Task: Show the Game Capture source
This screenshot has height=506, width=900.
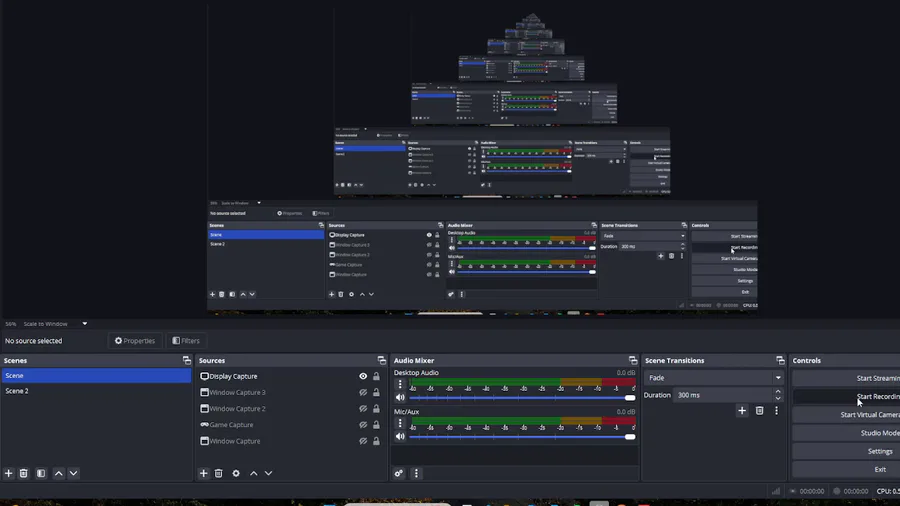Action: [x=363, y=425]
